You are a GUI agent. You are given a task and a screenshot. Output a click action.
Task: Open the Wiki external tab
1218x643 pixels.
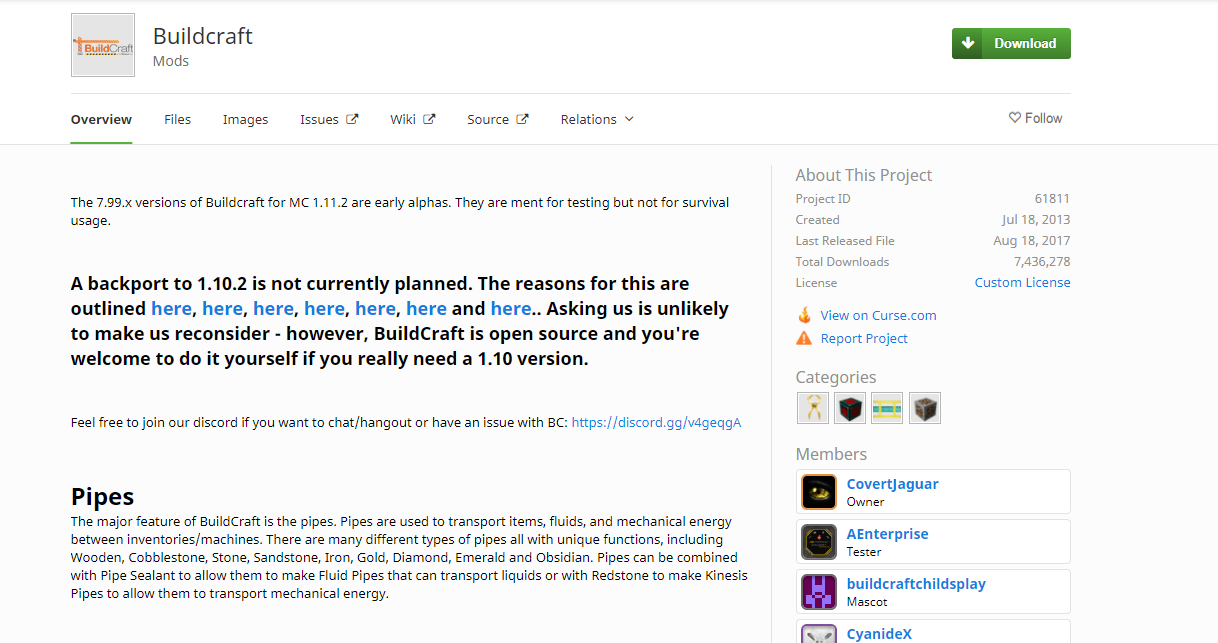coord(412,119)
